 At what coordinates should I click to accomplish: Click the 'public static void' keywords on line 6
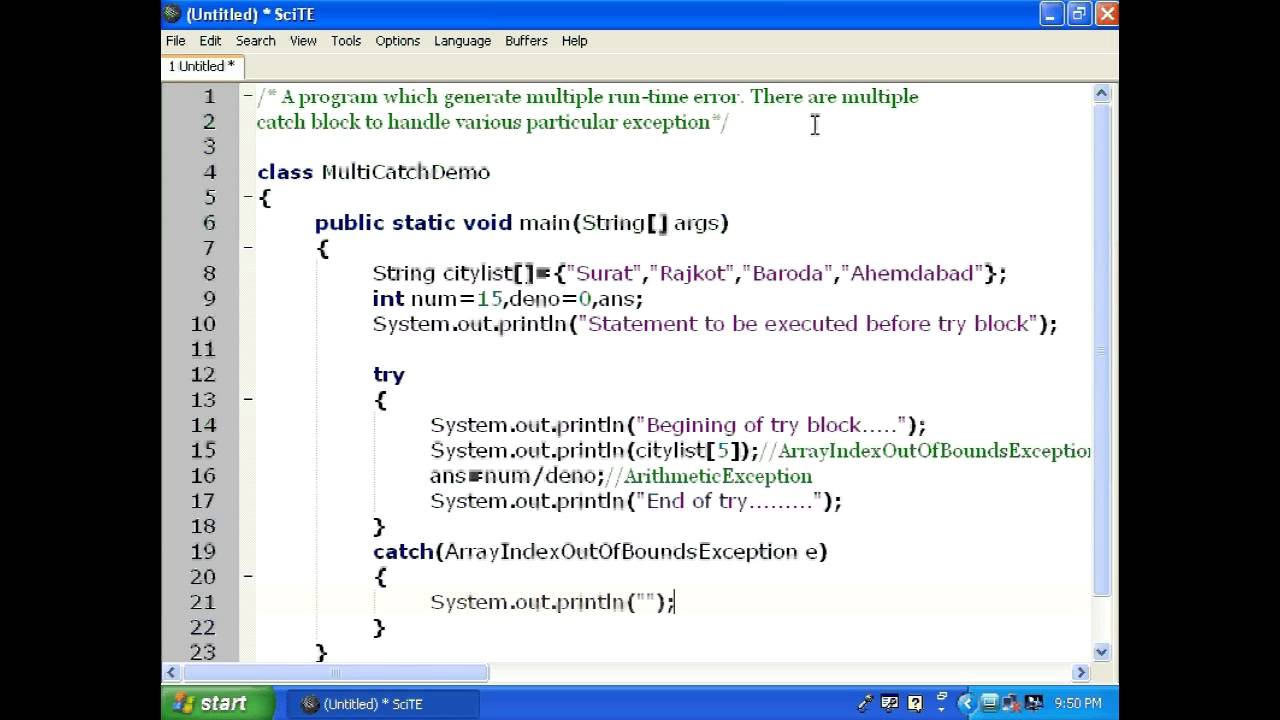pos(414,223)
